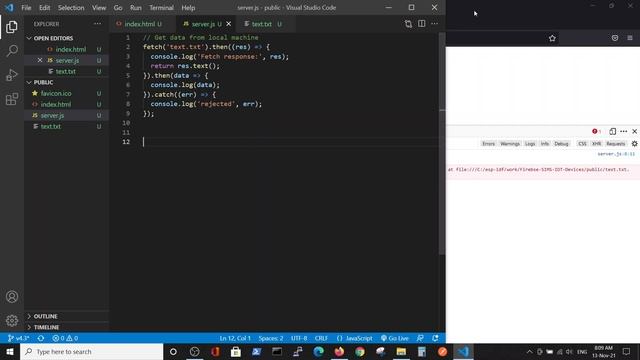Open the Extensions view
640x360 pixels.
click(x=12, y=99)
